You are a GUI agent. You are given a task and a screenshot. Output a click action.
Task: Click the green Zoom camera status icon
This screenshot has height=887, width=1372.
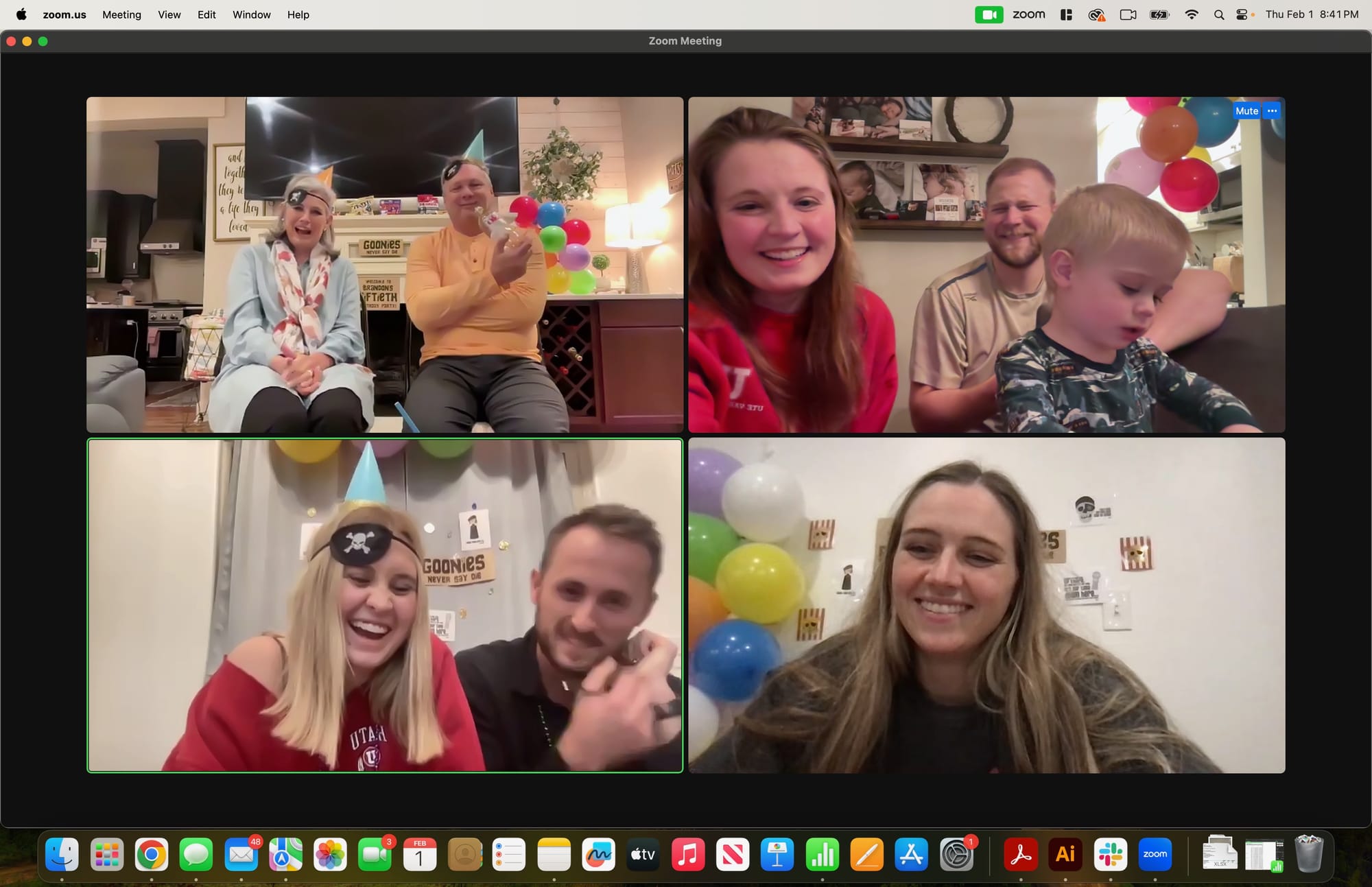coord(989,14)
